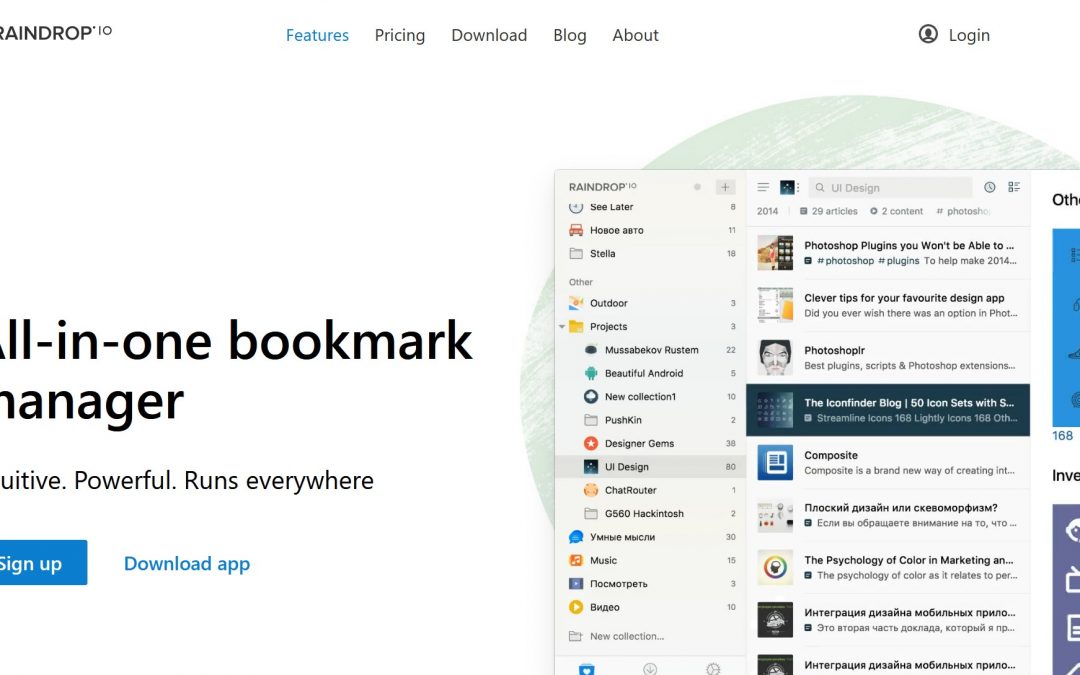
Task: Open the 2014 date filter
Action: pos(768,211)
